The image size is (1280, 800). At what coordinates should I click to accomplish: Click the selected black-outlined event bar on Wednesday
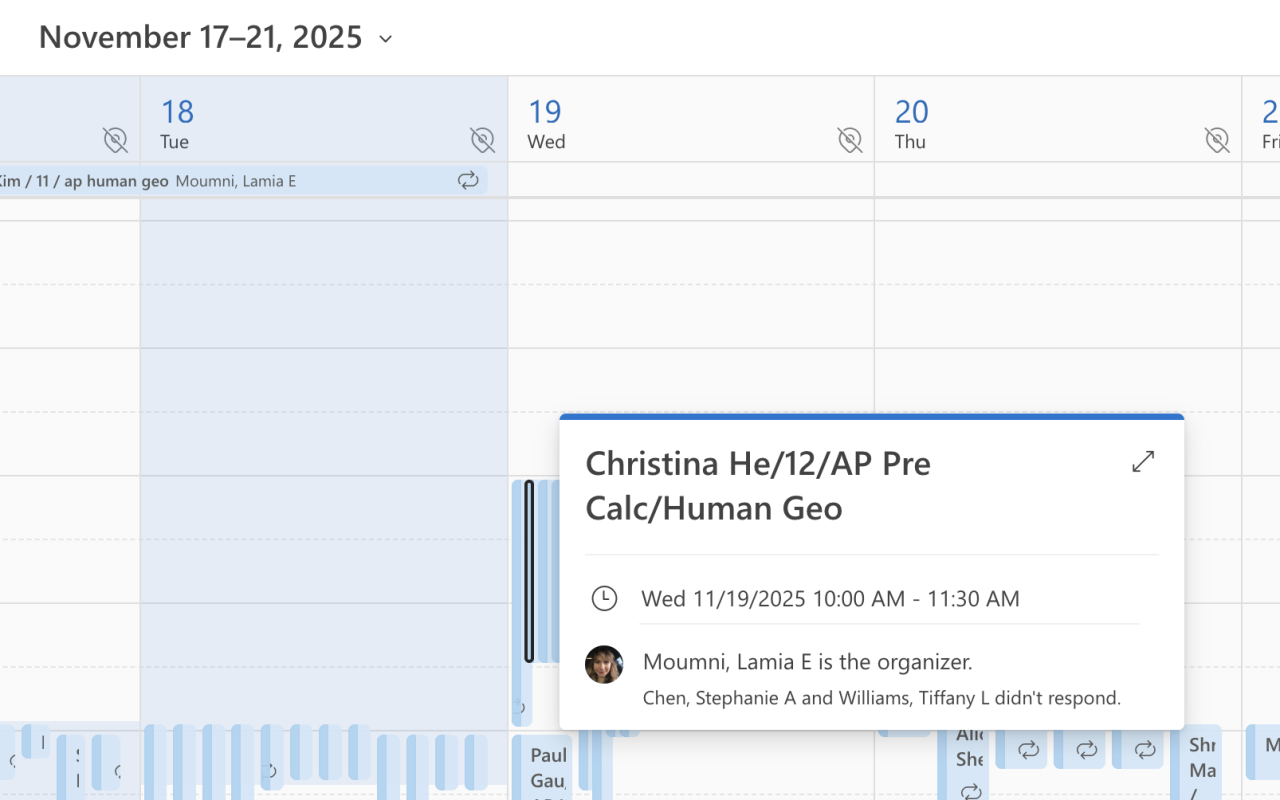click(x=529, y=570)
